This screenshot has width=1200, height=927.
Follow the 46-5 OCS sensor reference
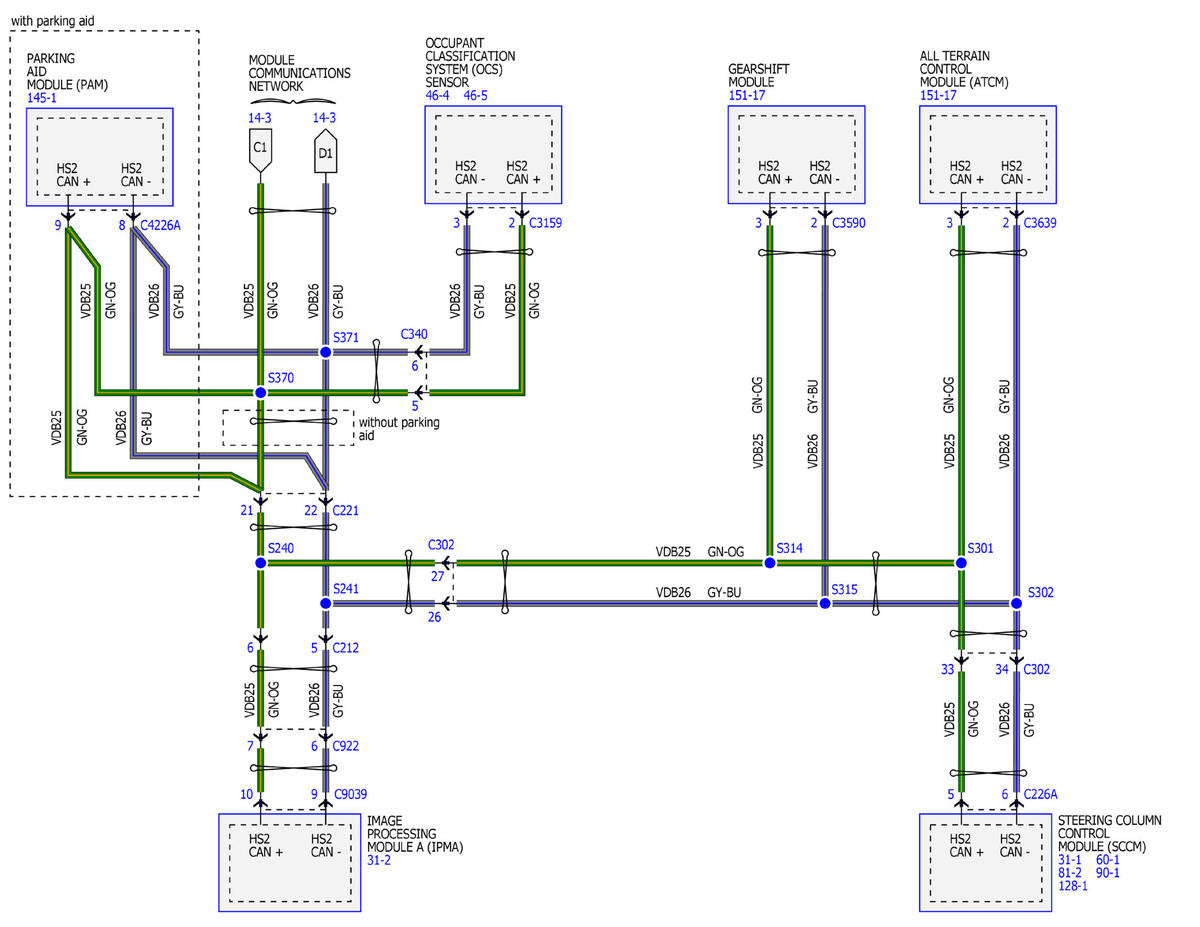pos(476,96)
